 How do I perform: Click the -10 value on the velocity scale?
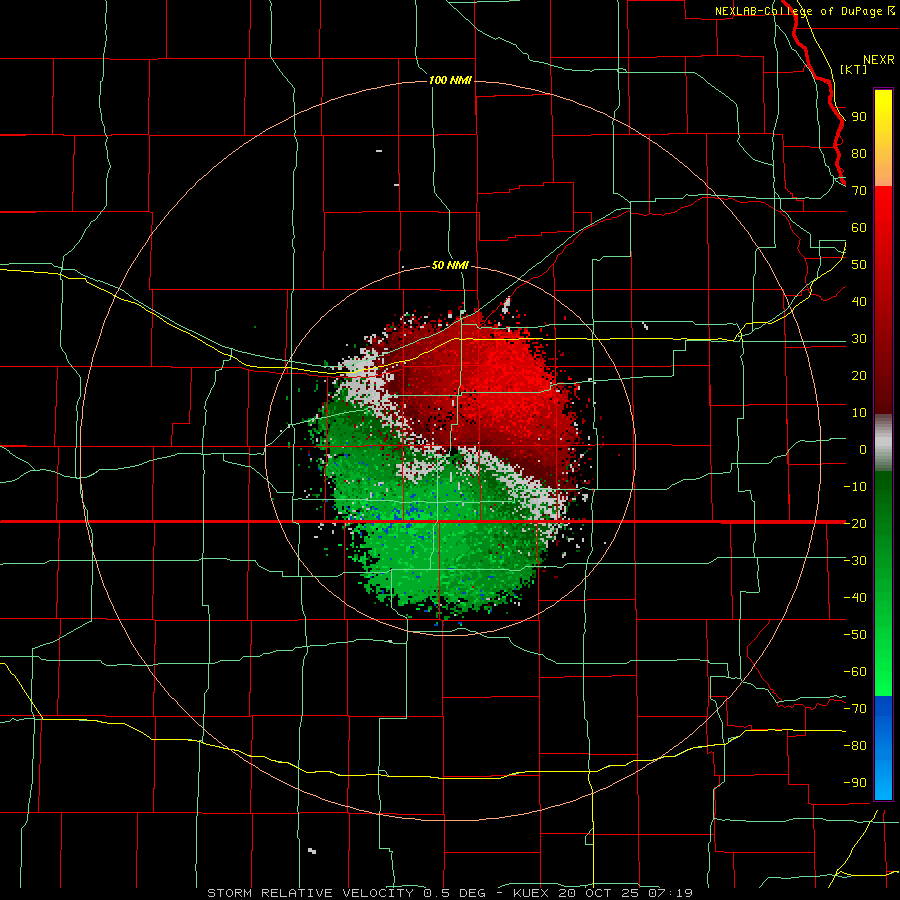tap(855, 487)
